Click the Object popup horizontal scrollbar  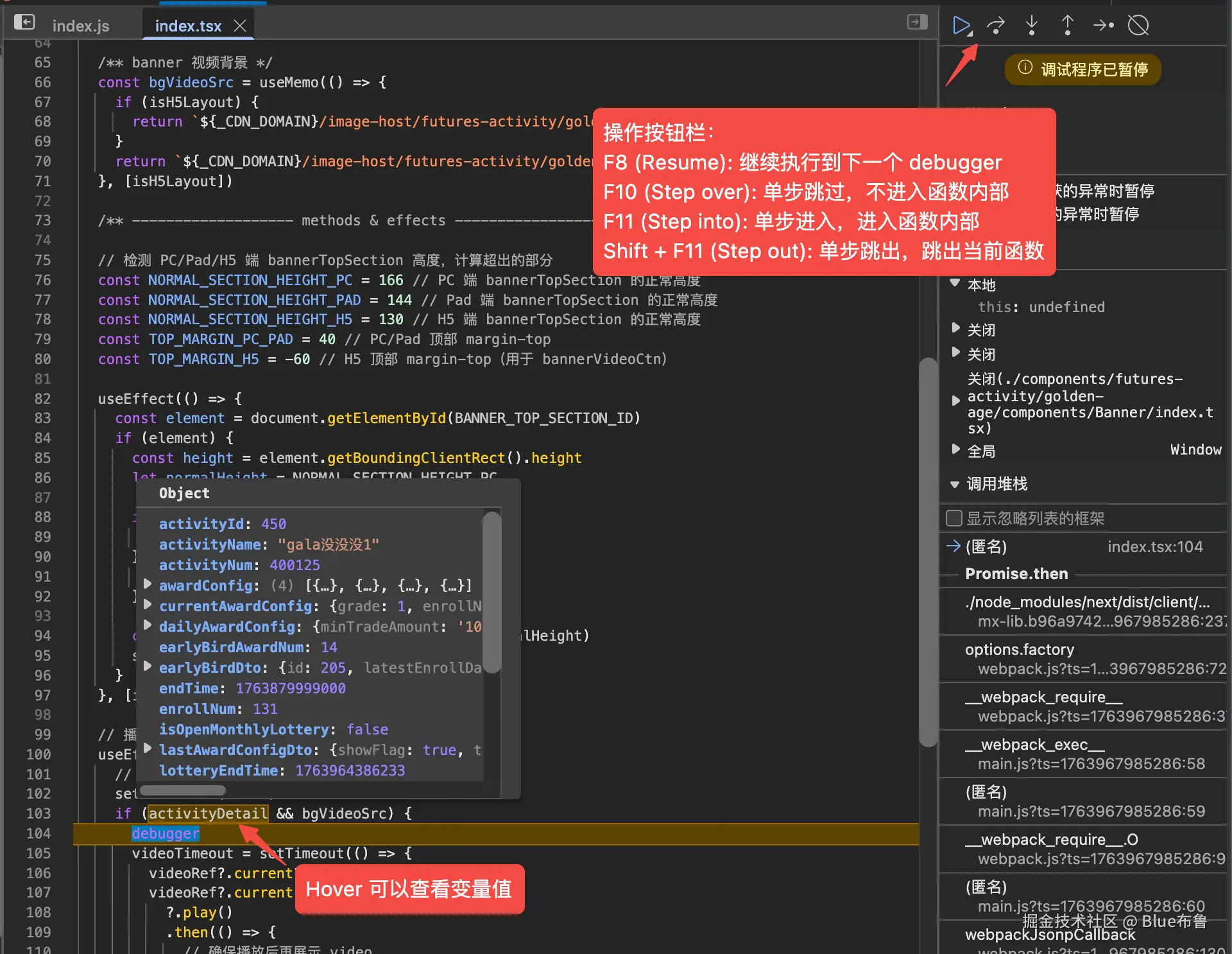[183, 790]
